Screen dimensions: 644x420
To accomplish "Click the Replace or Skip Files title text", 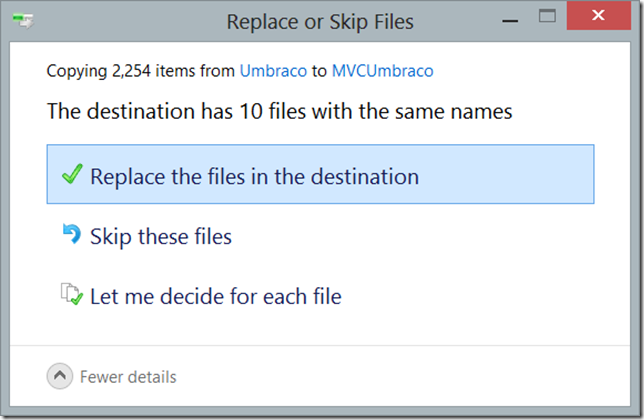I will tap(320, 22).
